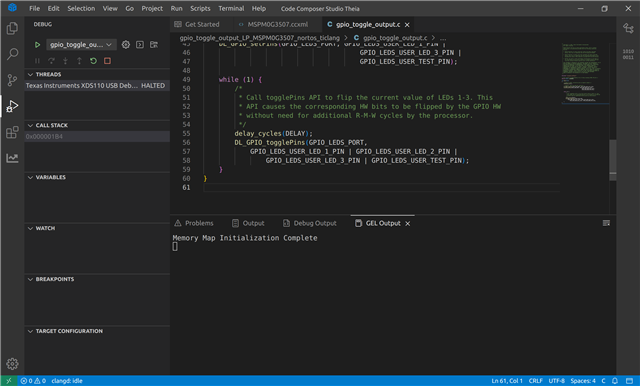
Task: Open the Terminal menu
Action: [x=231, y=8]
